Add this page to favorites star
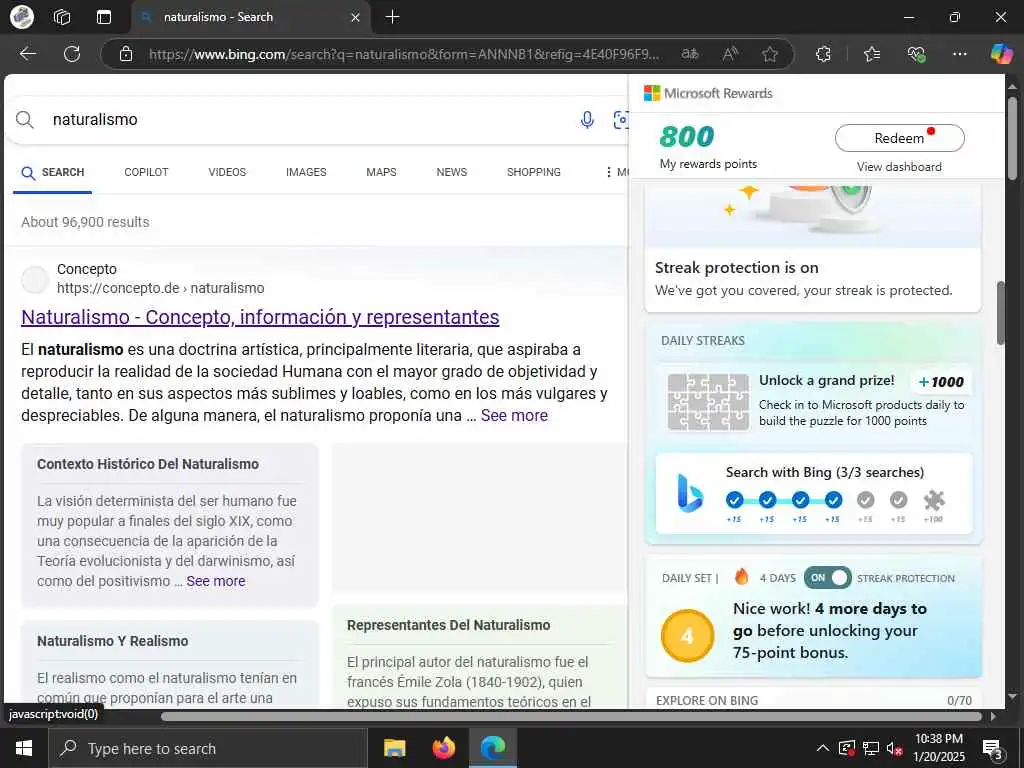Screen dimensions: 1024x768 [x=770, y=54]
